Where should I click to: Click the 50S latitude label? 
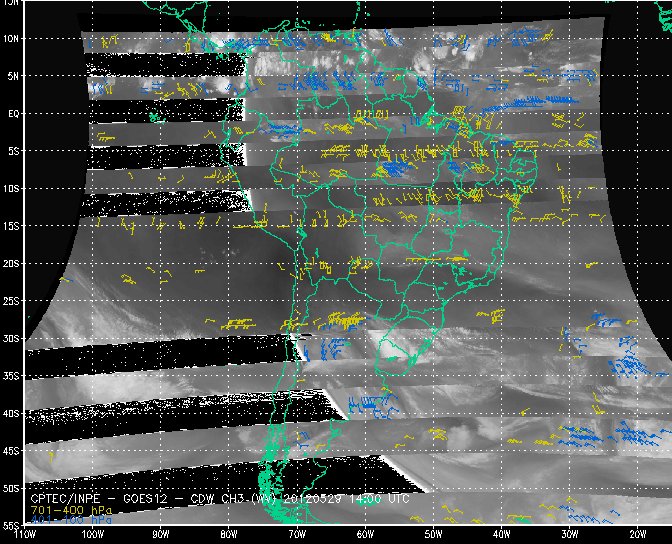(11, 489)
